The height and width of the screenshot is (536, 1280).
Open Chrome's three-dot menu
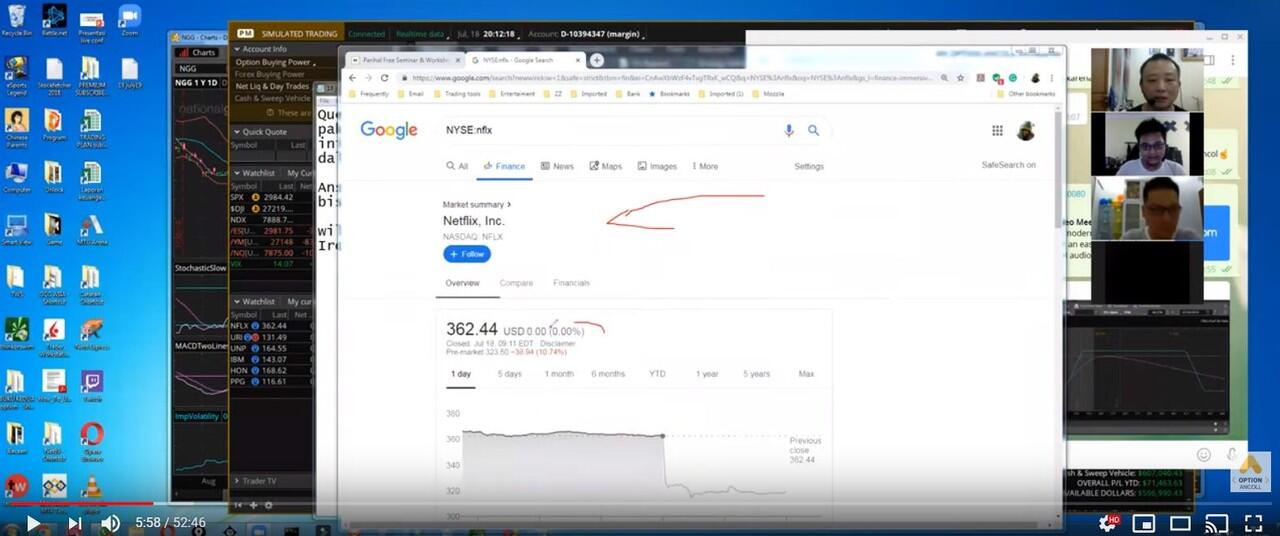click(1051, 77)
